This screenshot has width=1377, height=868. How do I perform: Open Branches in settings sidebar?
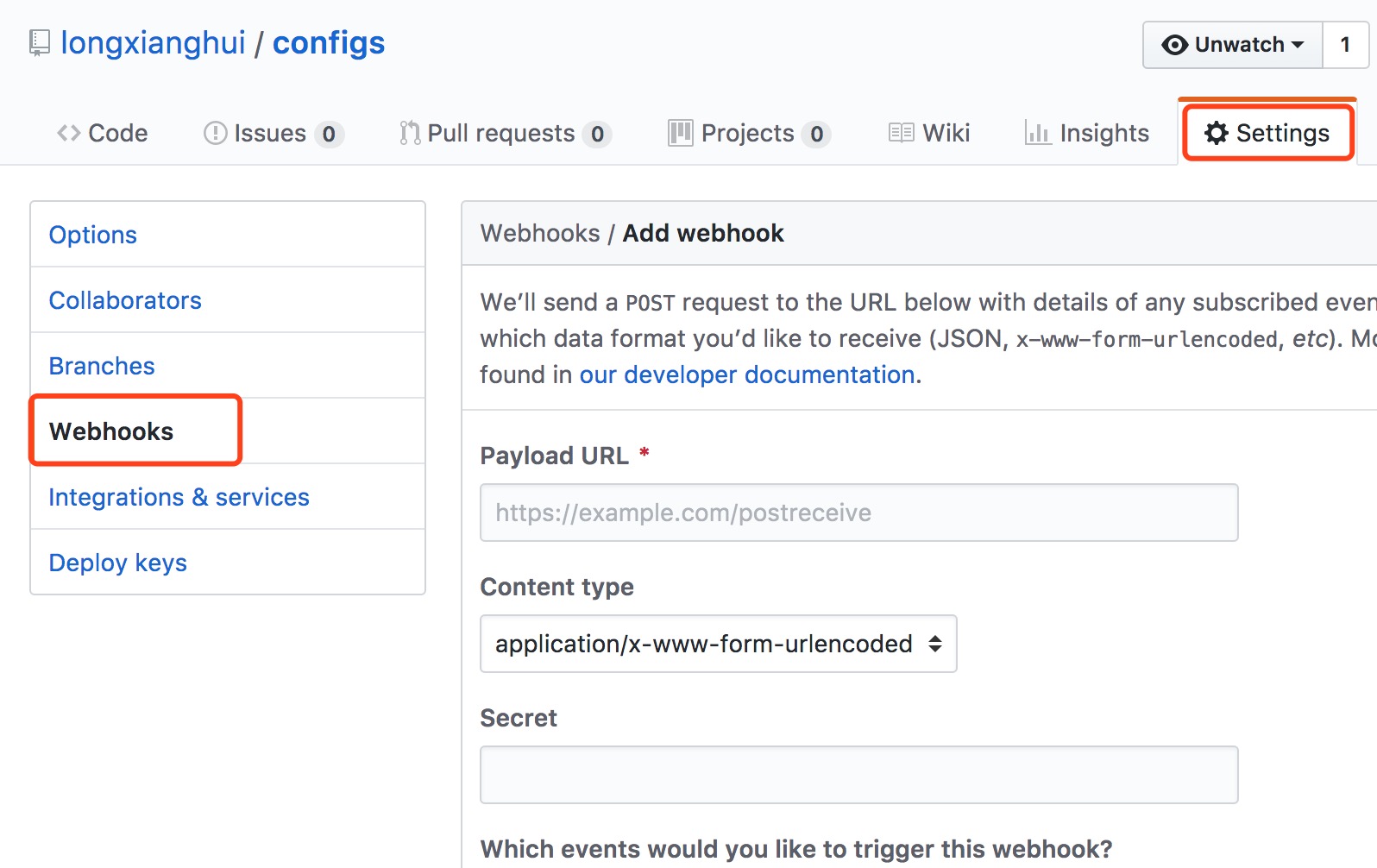point(228,366)
